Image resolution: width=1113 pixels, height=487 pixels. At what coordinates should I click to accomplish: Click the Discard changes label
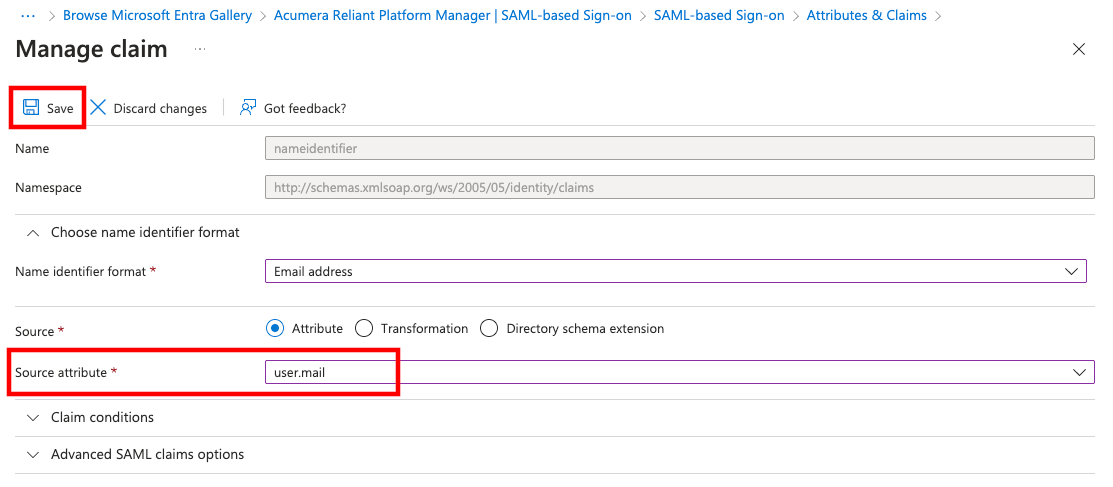(160, 108)
